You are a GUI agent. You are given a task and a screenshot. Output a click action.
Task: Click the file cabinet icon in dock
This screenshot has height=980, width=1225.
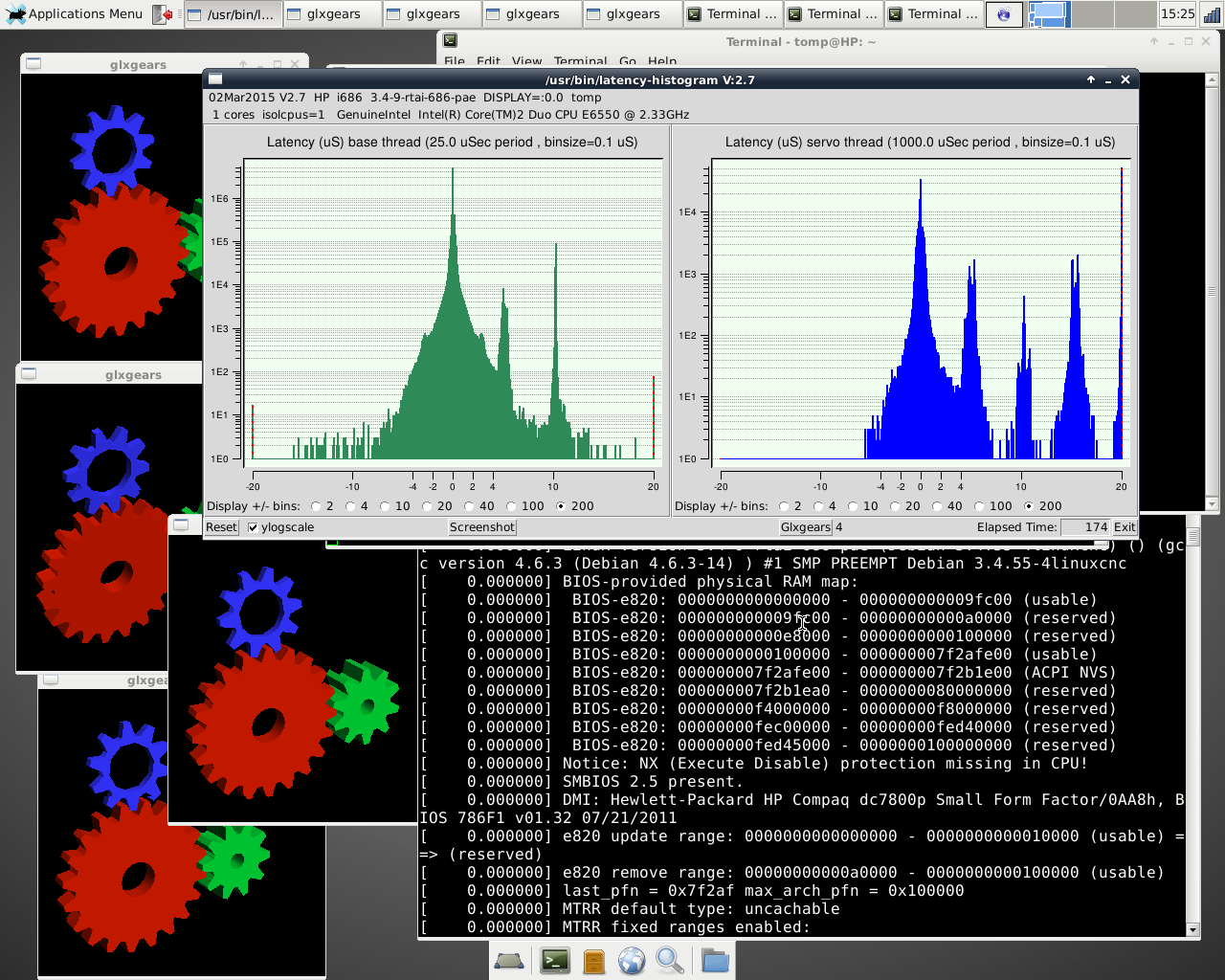coord(594,960)
